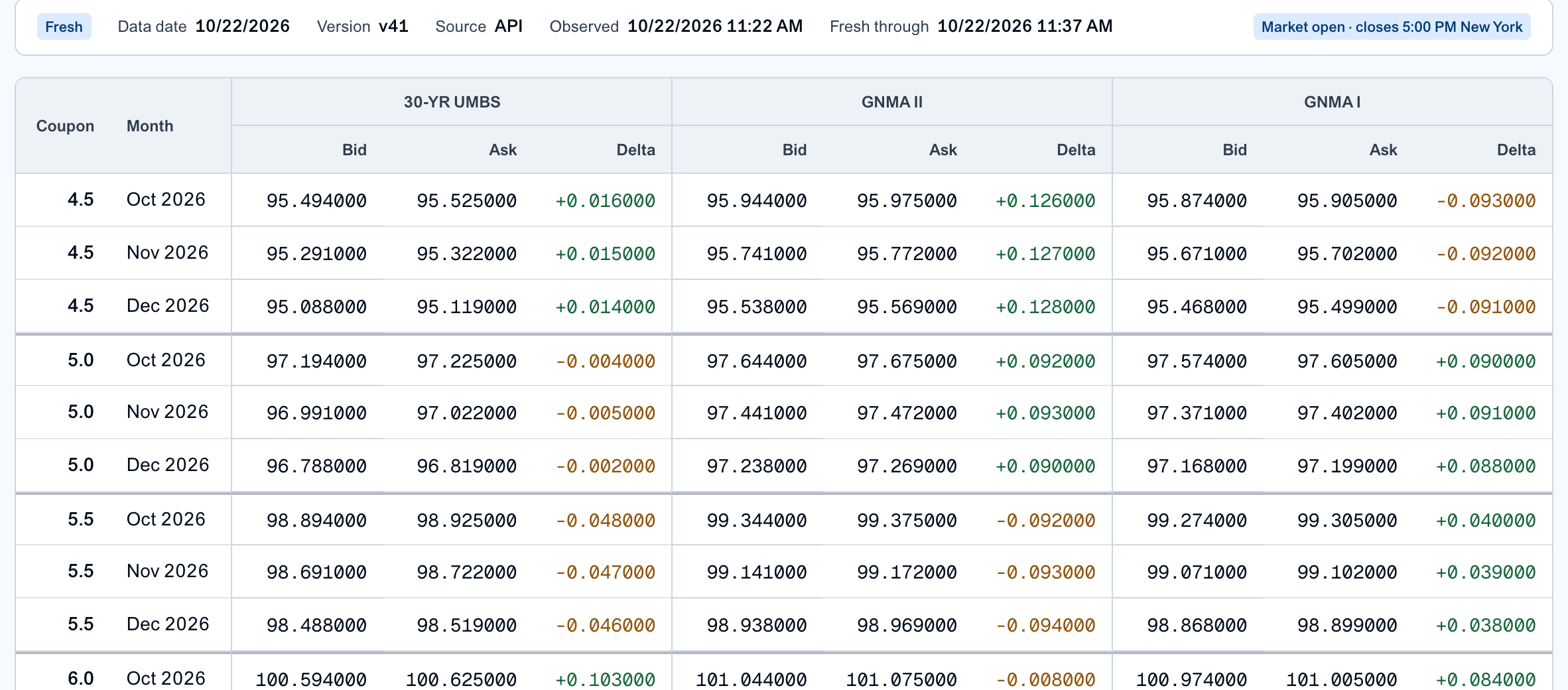Screen dimensions: 1568x690
Task: Select UMBS bid 100.594000 in 6.0 Oct row
Action: click(x=311, y=679)
